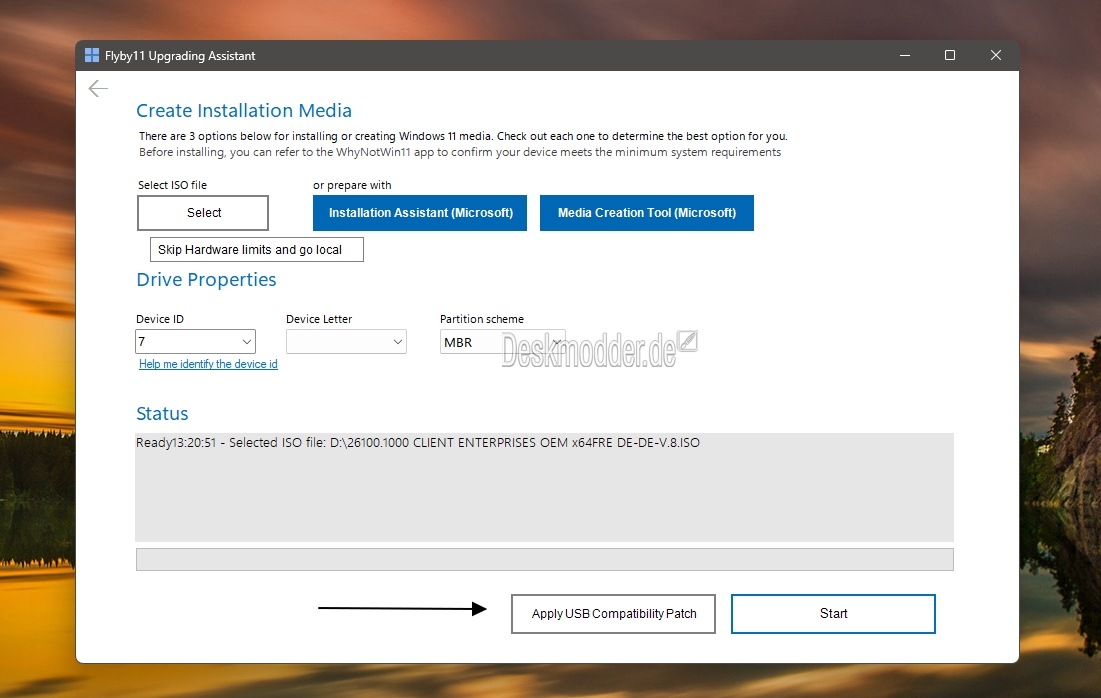The image size is (1101, 698).
Task: Open the Partition scheme MBR dropdown
Action: point(503,342)
